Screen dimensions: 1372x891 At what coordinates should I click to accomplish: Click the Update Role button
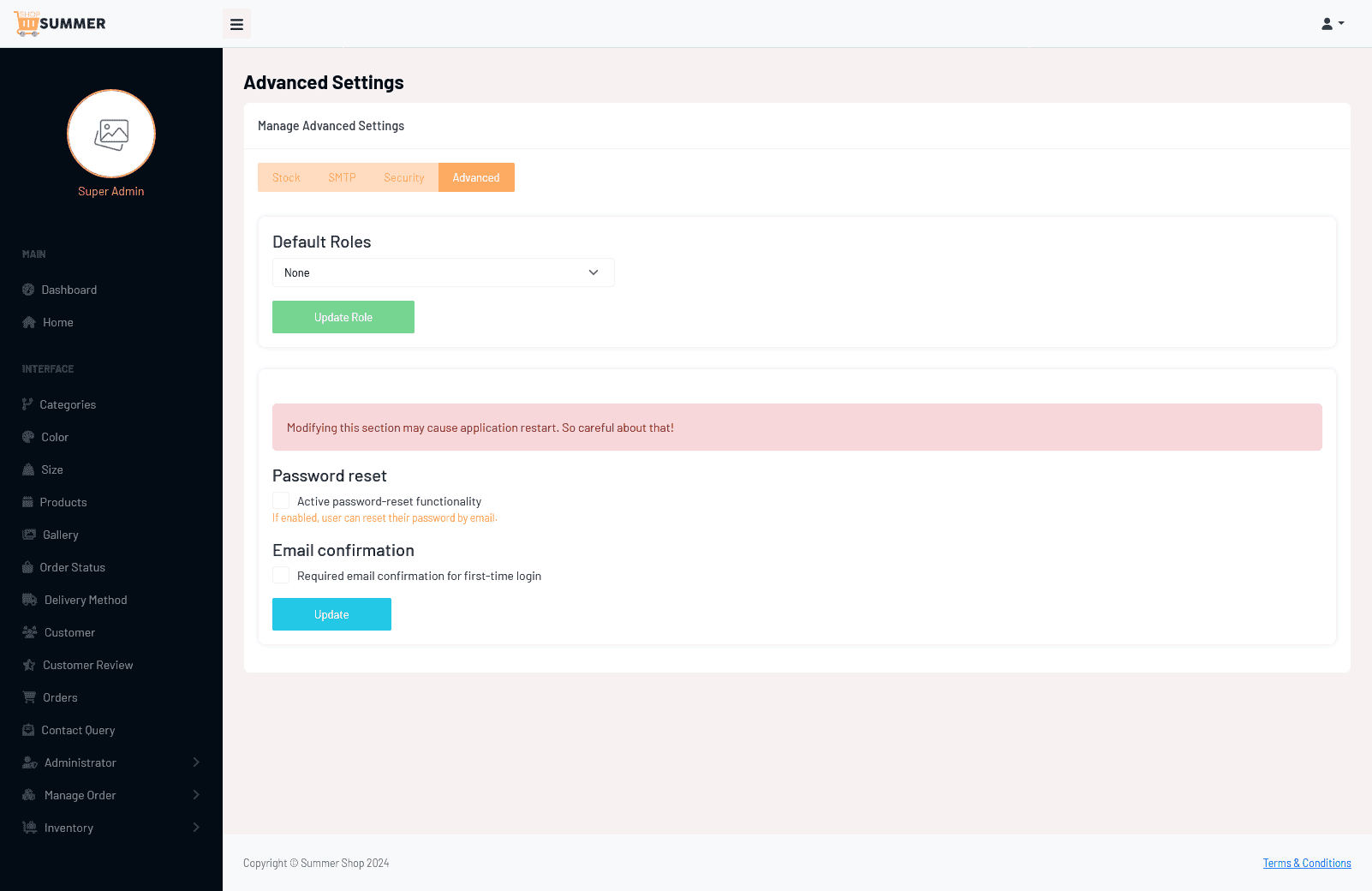[343, 317]
